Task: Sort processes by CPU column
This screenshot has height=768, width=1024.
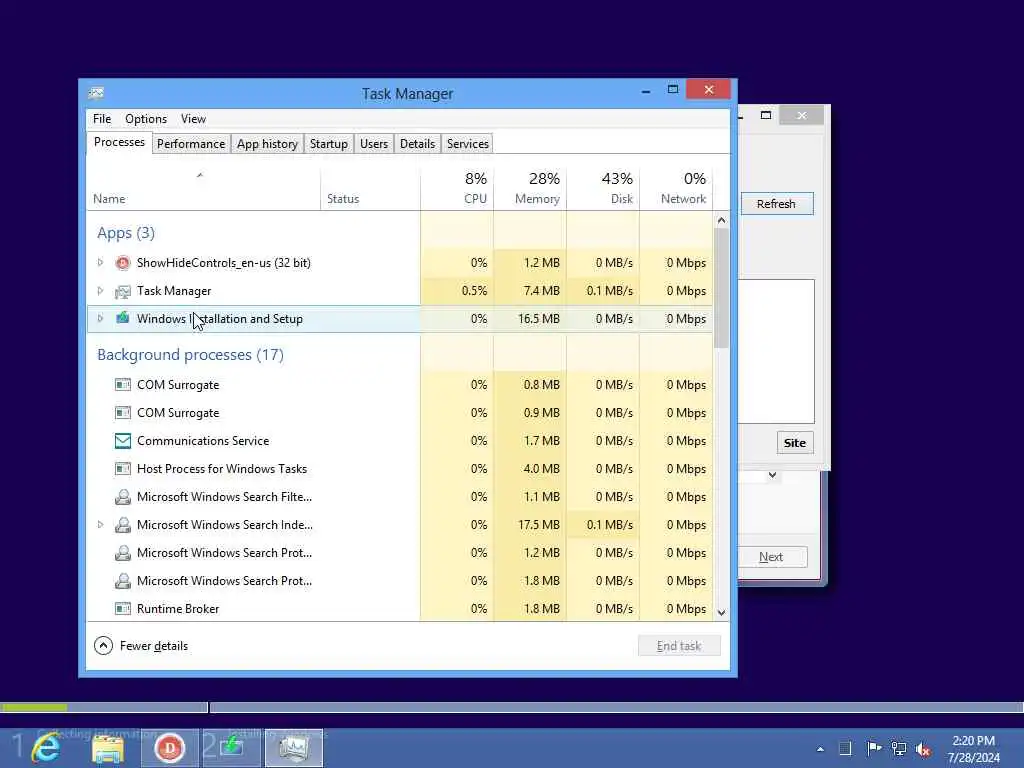Action: [457, 189]
